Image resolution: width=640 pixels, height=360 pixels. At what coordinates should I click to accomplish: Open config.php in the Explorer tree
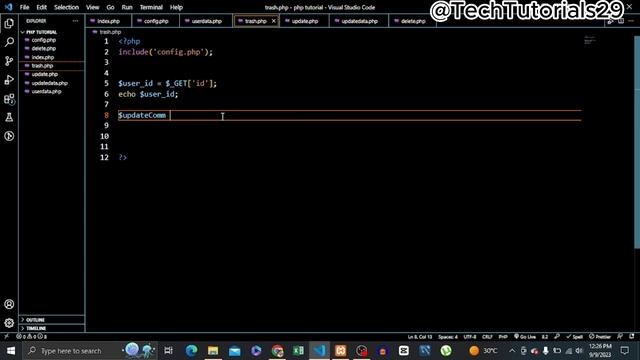(44, 40)
